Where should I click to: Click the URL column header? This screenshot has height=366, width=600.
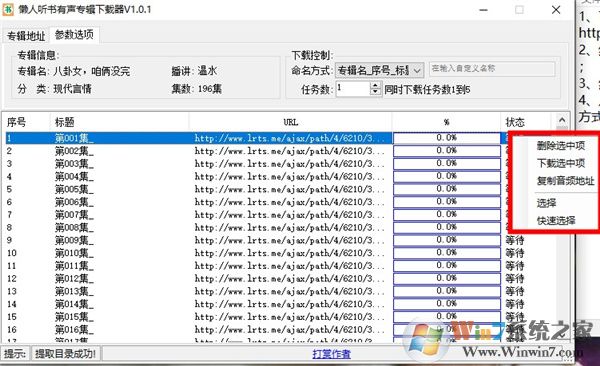coord(290,122)
